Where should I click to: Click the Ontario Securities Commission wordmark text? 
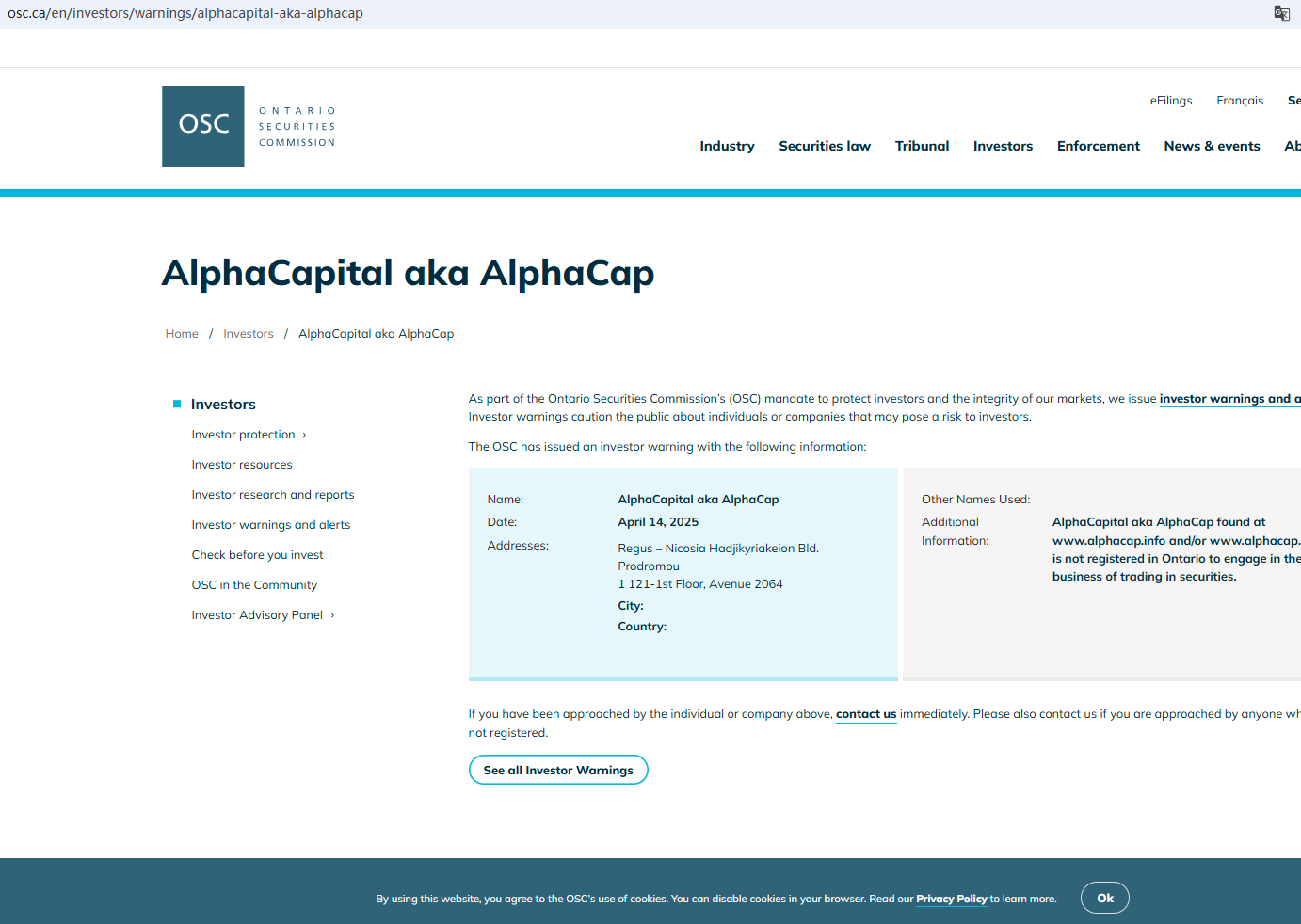coord(297,127)
